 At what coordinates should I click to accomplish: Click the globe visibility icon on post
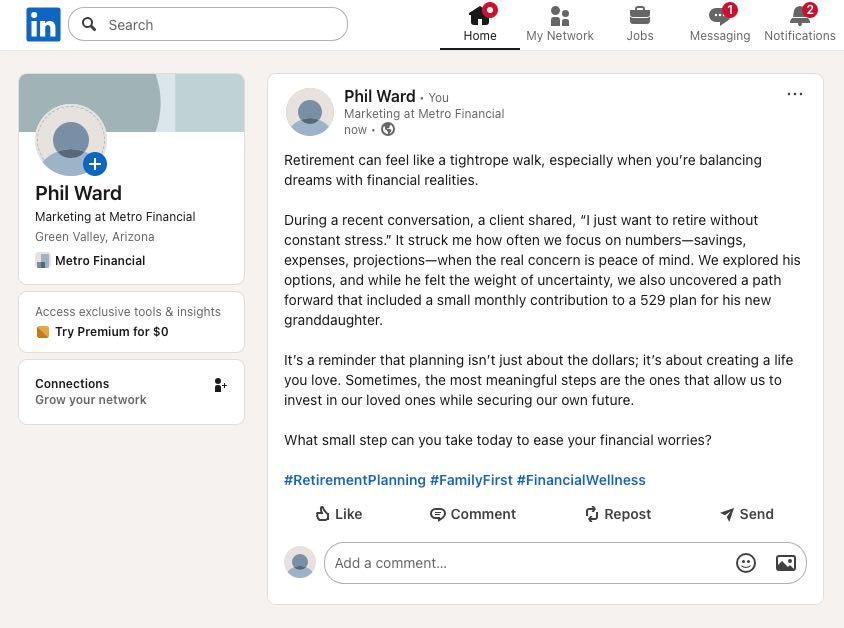pyautogui.click(x=388, y=130)
